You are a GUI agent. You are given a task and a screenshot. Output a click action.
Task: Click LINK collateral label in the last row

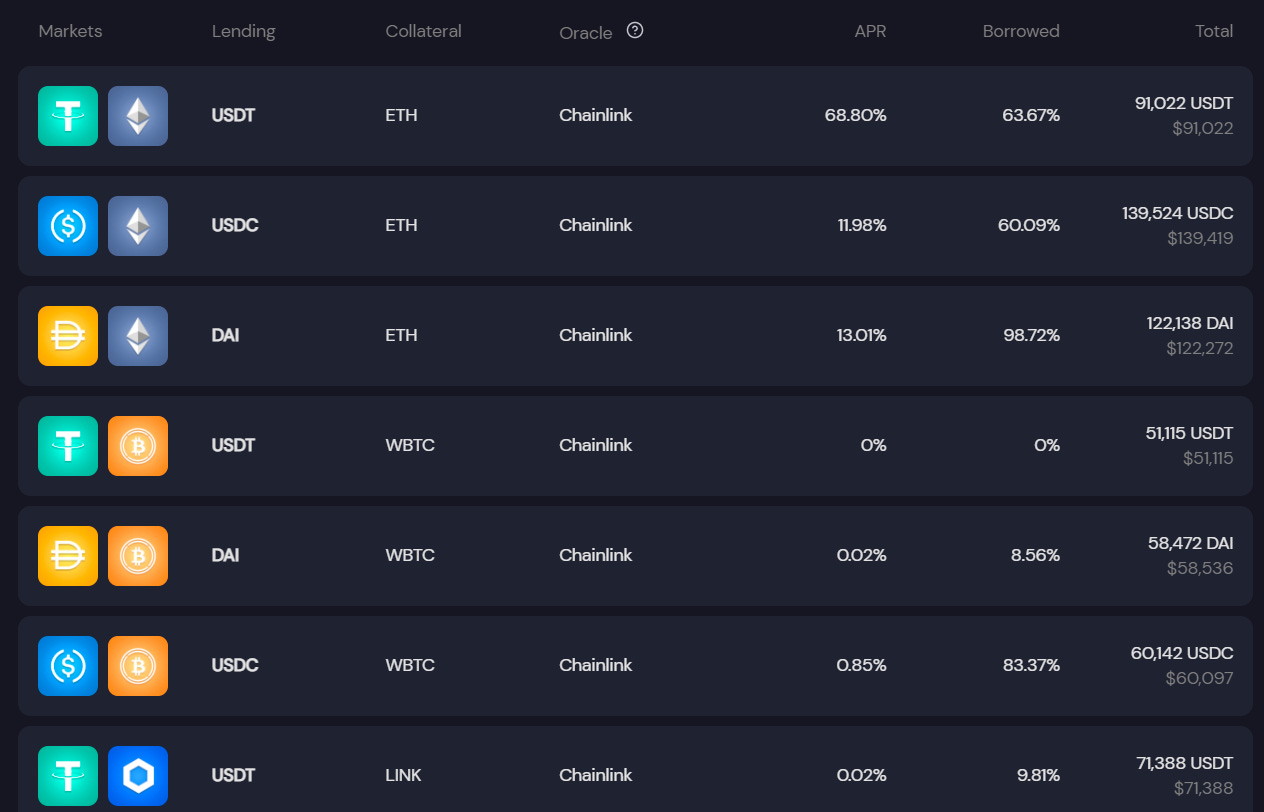coord(403,775)
